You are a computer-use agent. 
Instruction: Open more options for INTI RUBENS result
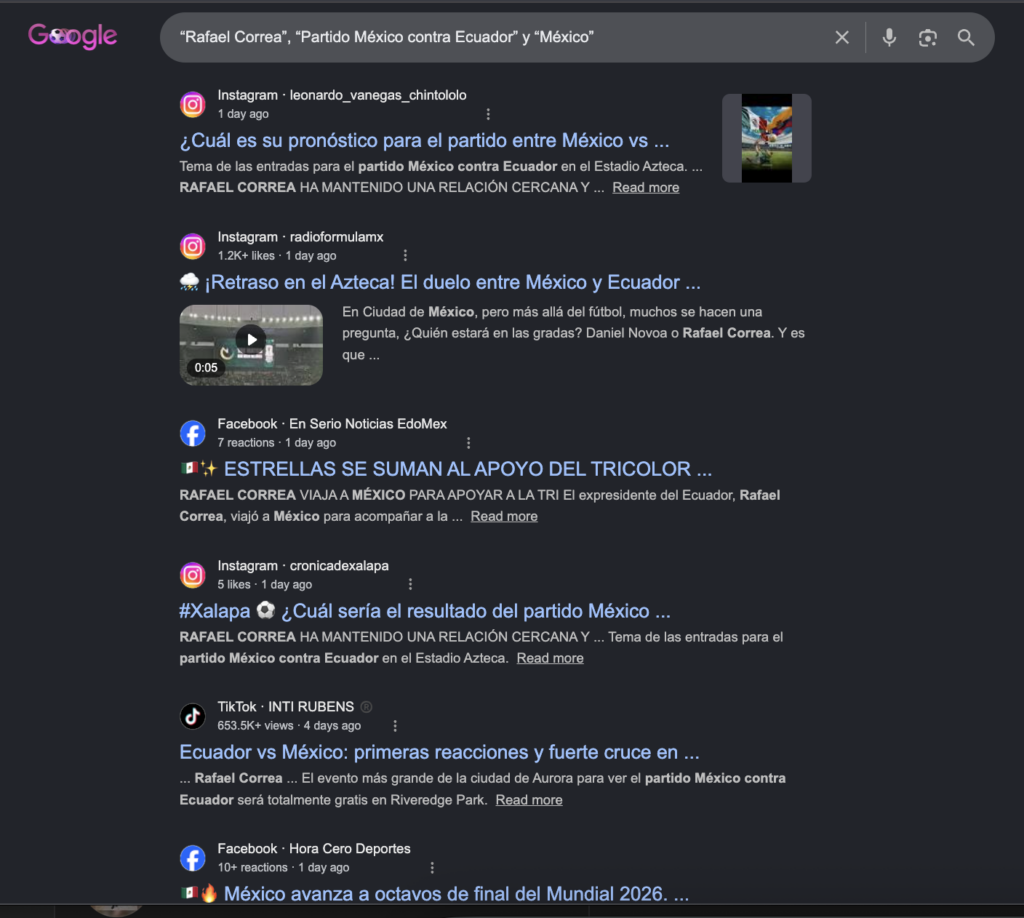tap(394, 725)
